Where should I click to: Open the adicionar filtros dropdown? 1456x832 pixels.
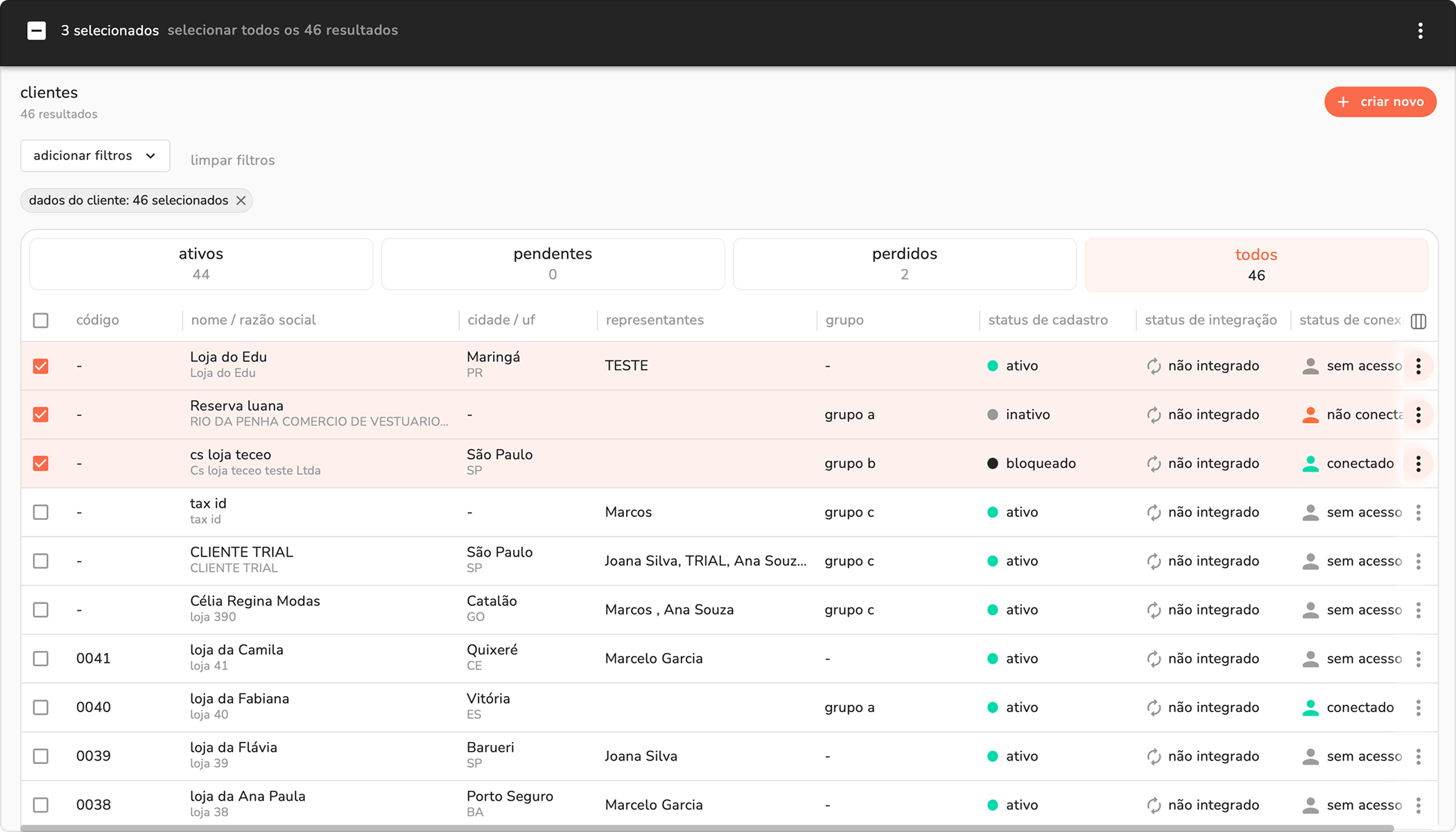(95, 156)
